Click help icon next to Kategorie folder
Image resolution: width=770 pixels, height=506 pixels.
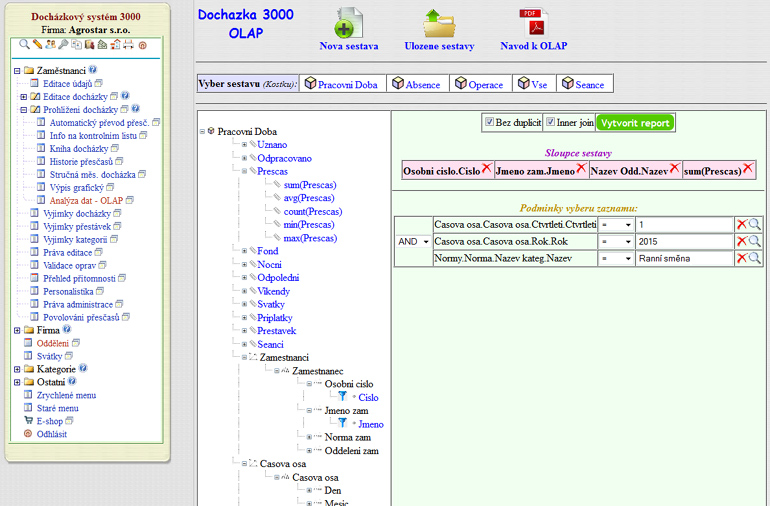(x=83, y=368)
